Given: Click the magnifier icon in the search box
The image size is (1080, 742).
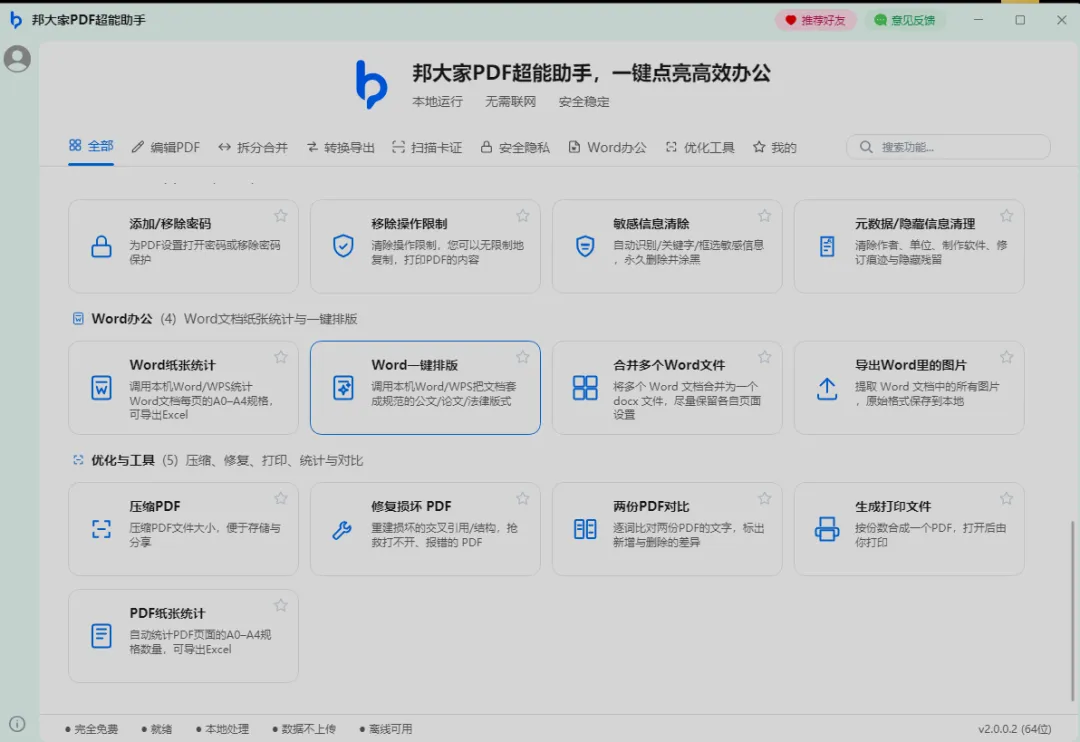Looking at the screenshot, I should (x=866, y=147).
